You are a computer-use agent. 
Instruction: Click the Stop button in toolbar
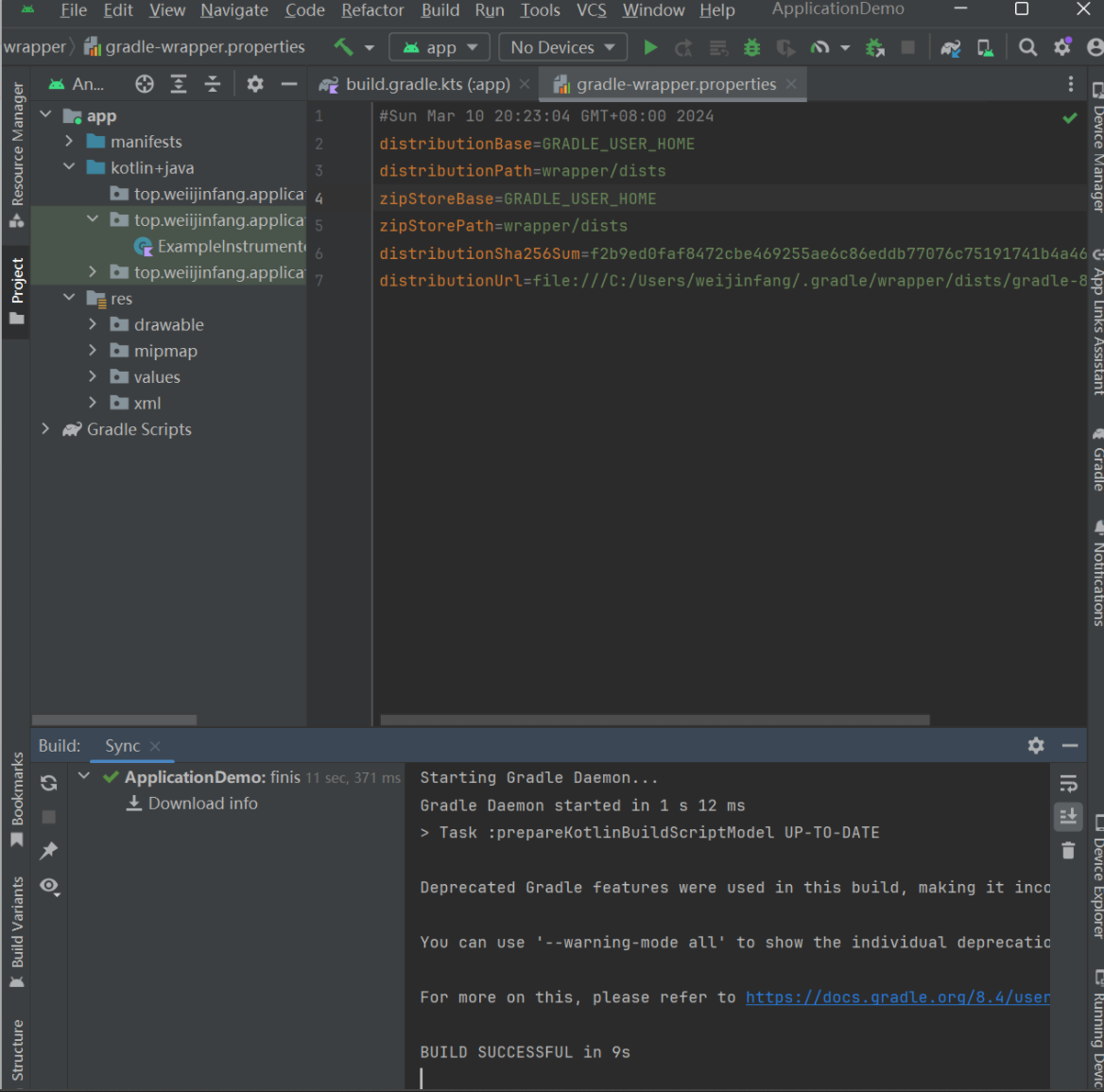click(908, 47)
